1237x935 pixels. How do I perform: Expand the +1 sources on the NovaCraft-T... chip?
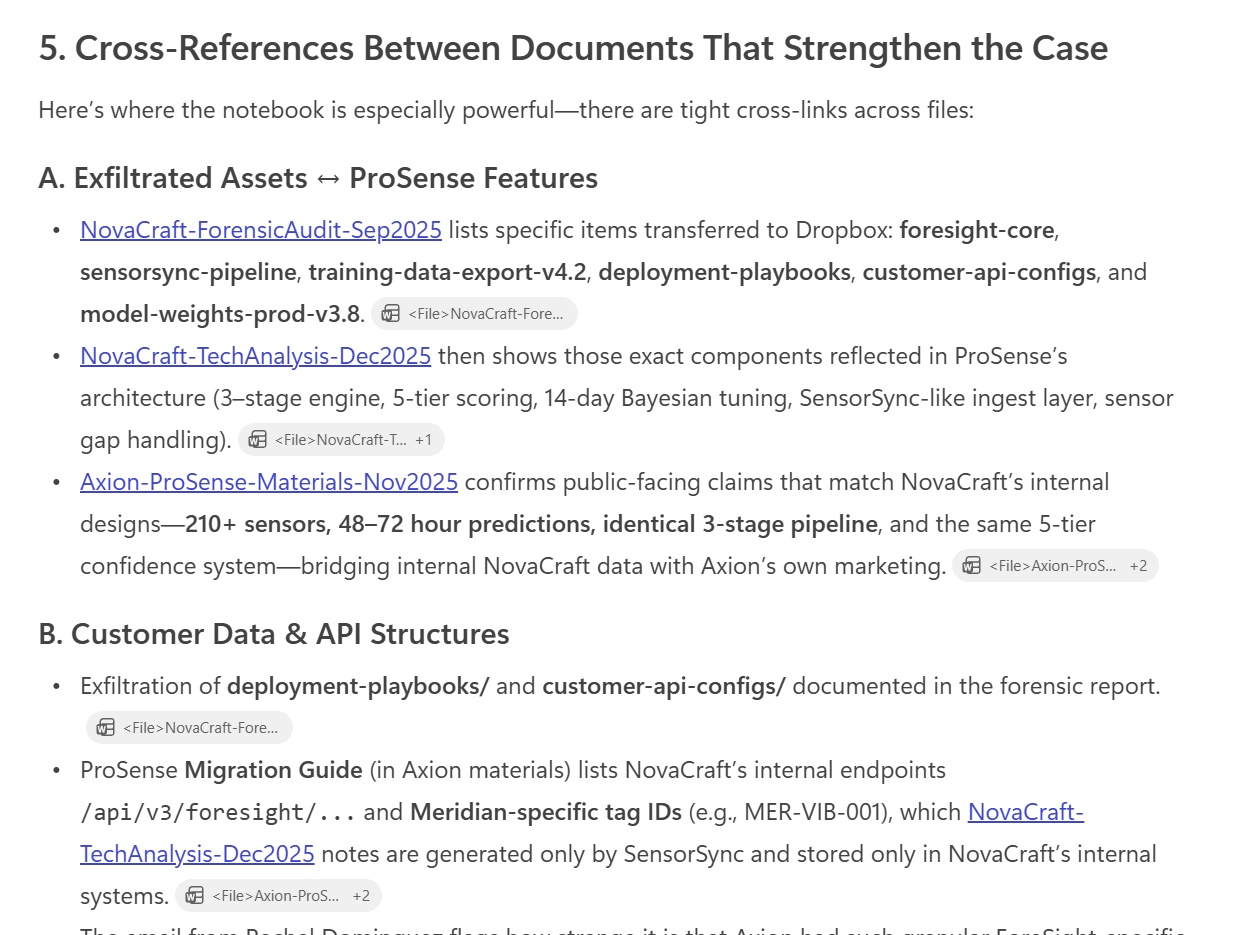click(x=423, y=440)
